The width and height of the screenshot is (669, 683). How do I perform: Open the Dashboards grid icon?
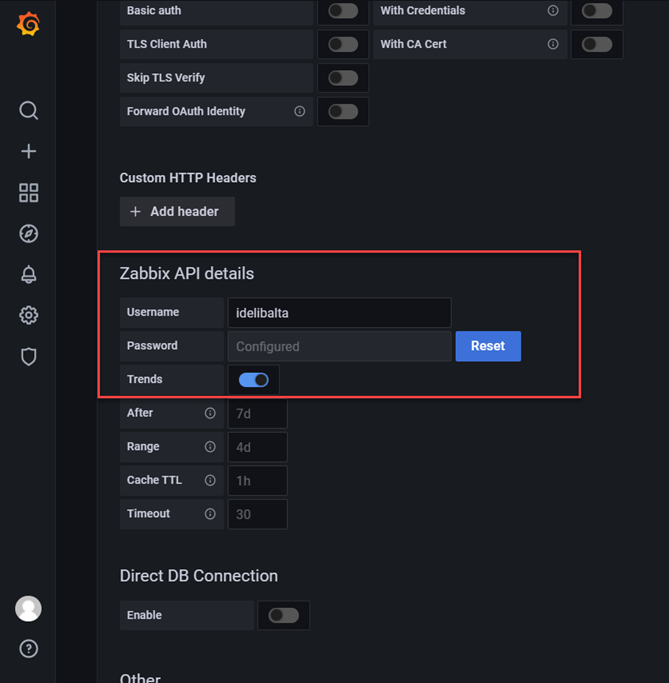coord(29,193)
